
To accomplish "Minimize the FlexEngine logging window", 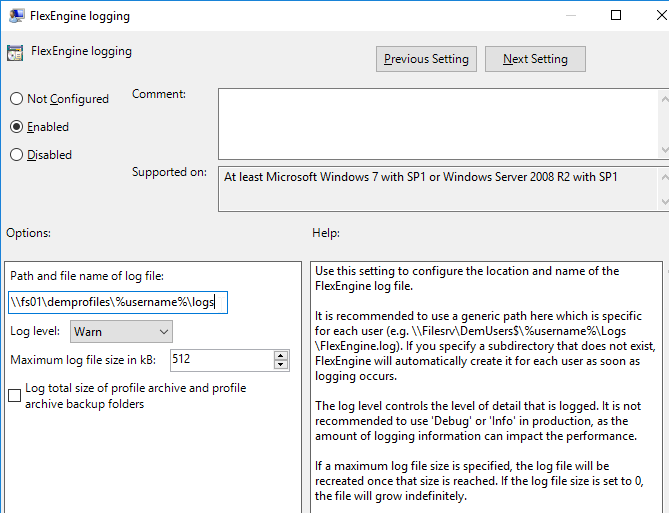I will tap(571, 15).
